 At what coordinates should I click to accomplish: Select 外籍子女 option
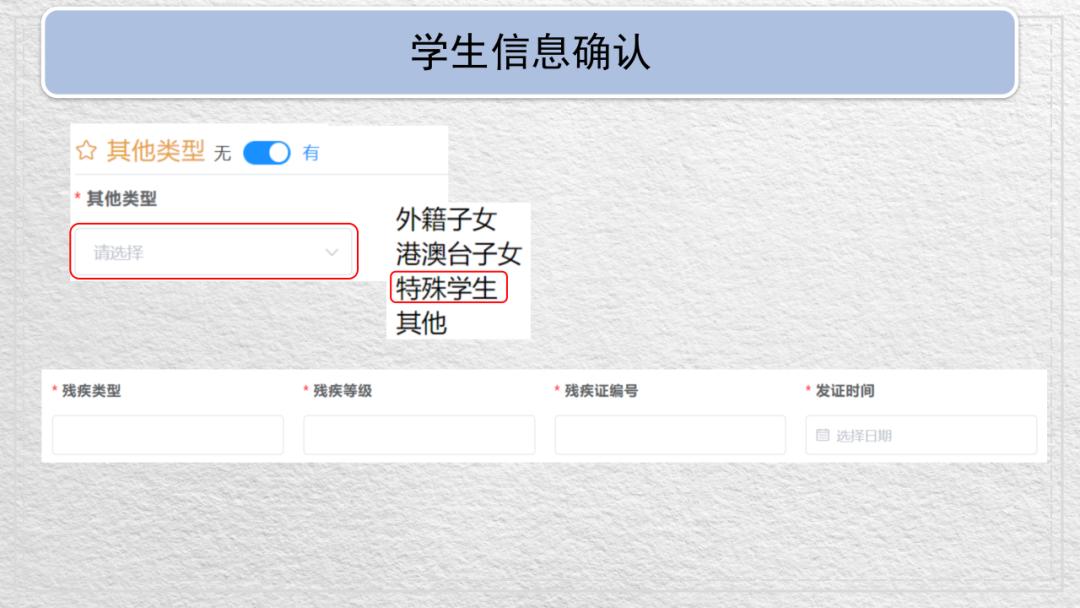coord(446,220)
